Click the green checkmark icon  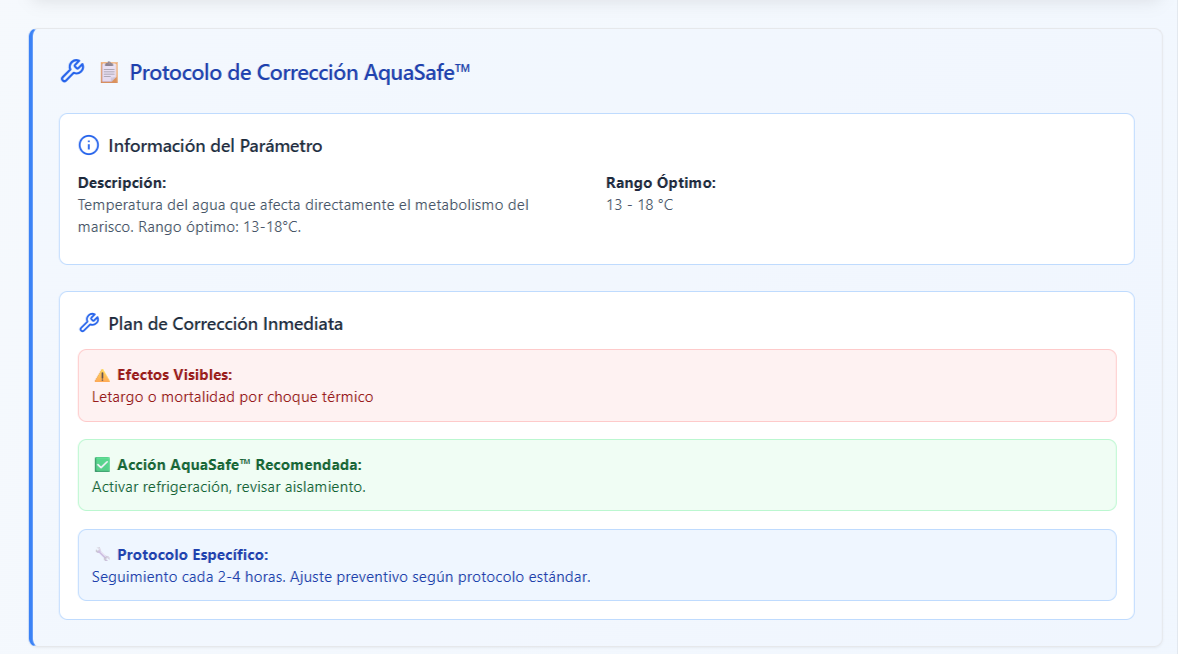click(x=102, y=465)
